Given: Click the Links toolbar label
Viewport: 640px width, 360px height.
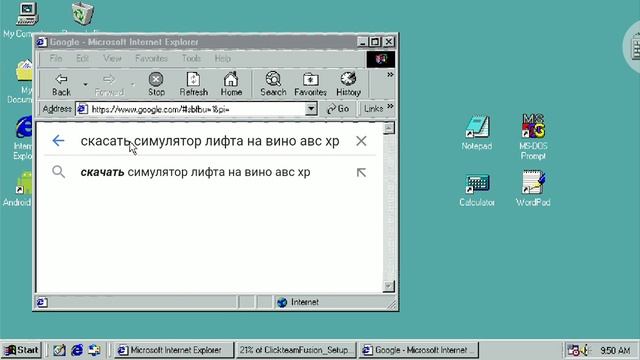Looking at the screenshot, I should [x=373, y=109].
